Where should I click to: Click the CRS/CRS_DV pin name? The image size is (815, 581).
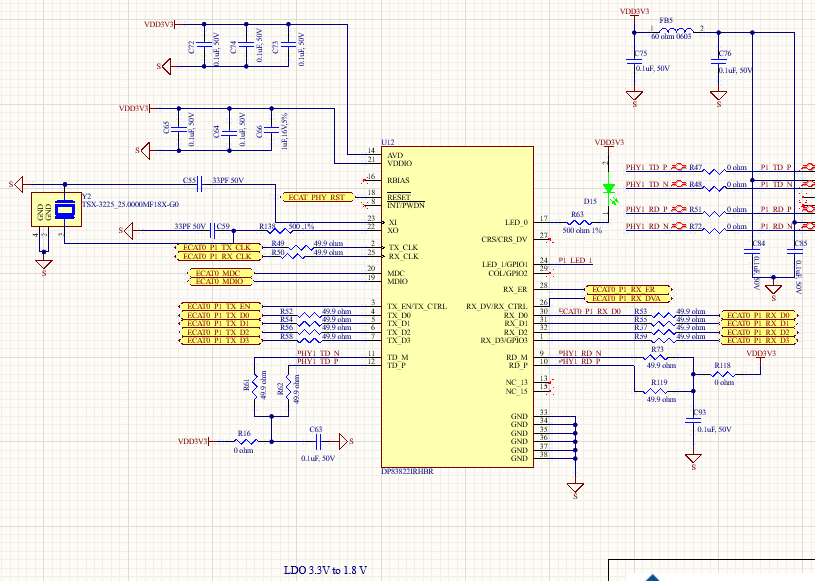[504, 240]
